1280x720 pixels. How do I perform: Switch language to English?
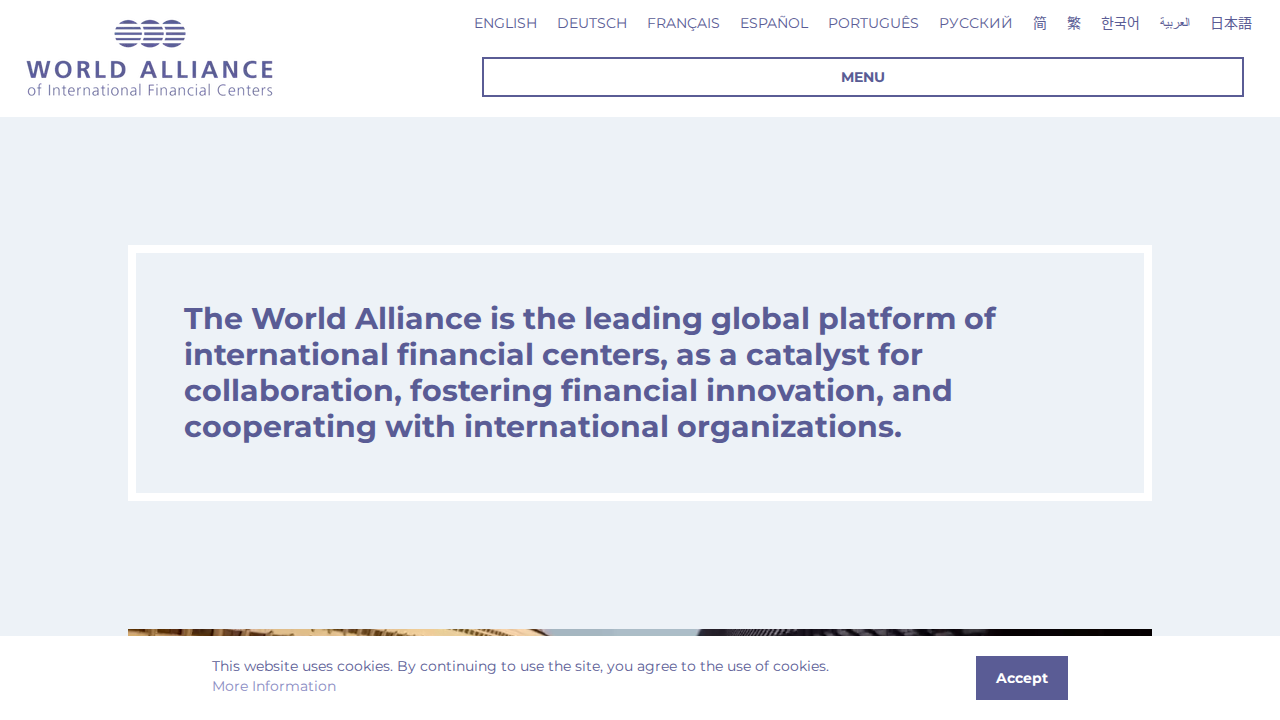coord(505,23)
